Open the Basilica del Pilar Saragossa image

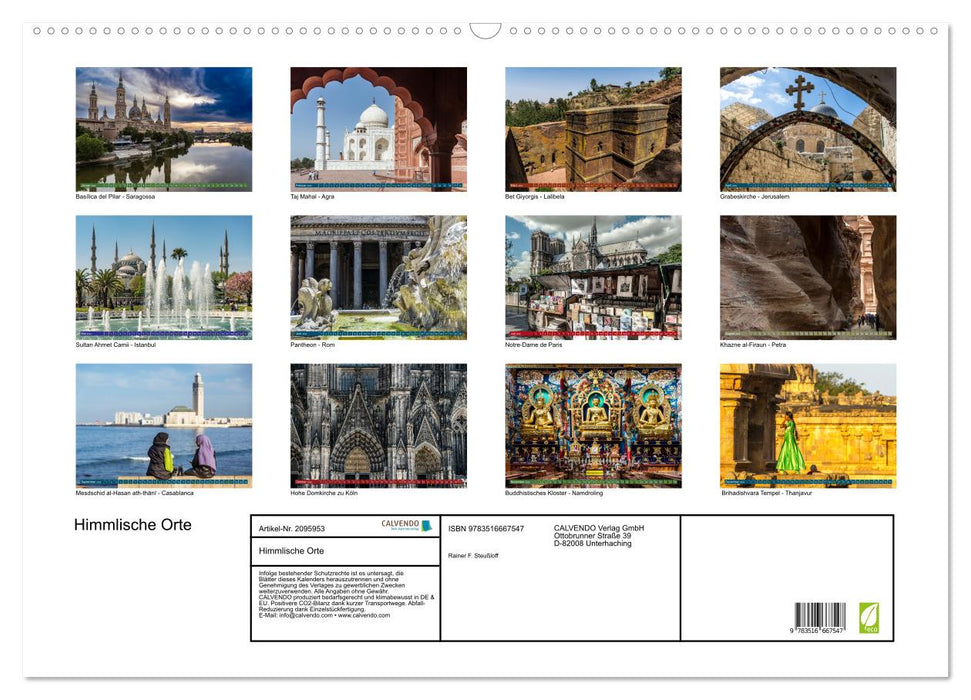pos(163,128)
